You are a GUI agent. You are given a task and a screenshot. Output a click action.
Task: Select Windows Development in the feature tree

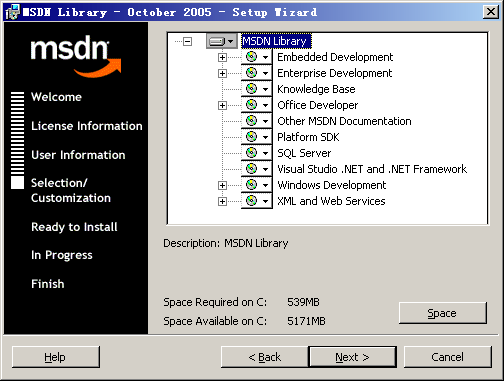(332, 185)
